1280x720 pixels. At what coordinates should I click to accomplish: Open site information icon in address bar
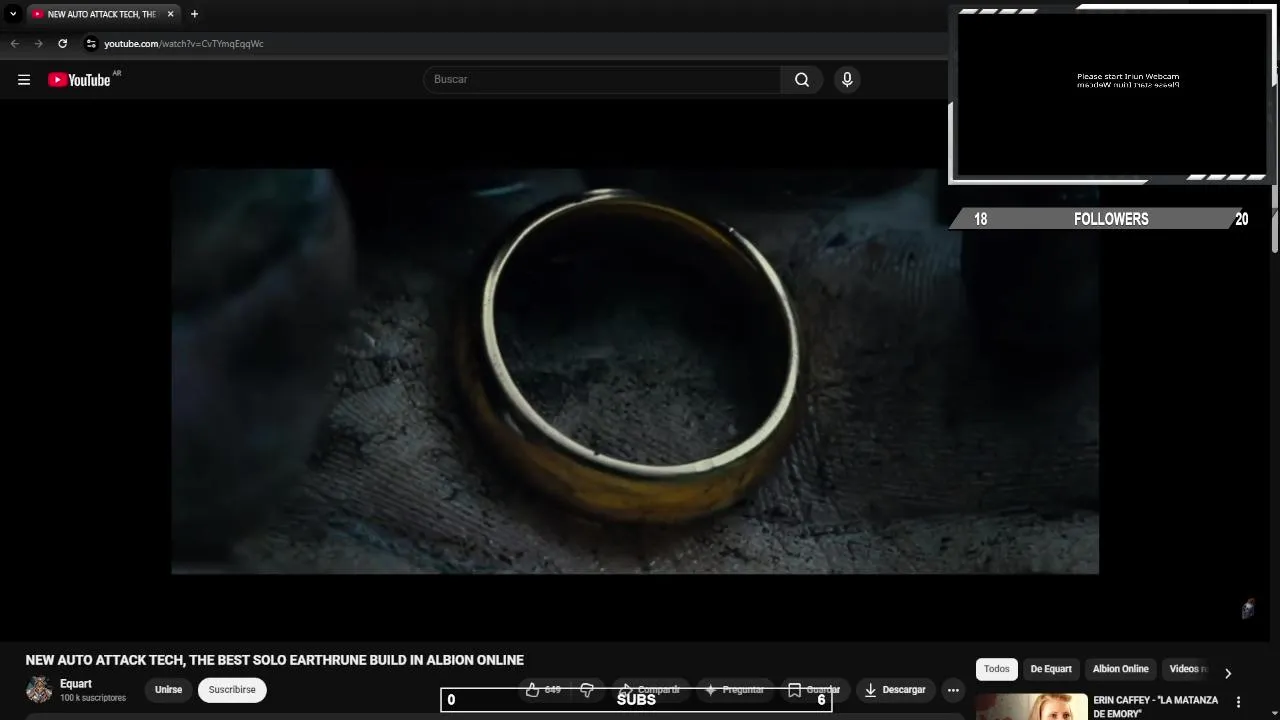[91, 43]
